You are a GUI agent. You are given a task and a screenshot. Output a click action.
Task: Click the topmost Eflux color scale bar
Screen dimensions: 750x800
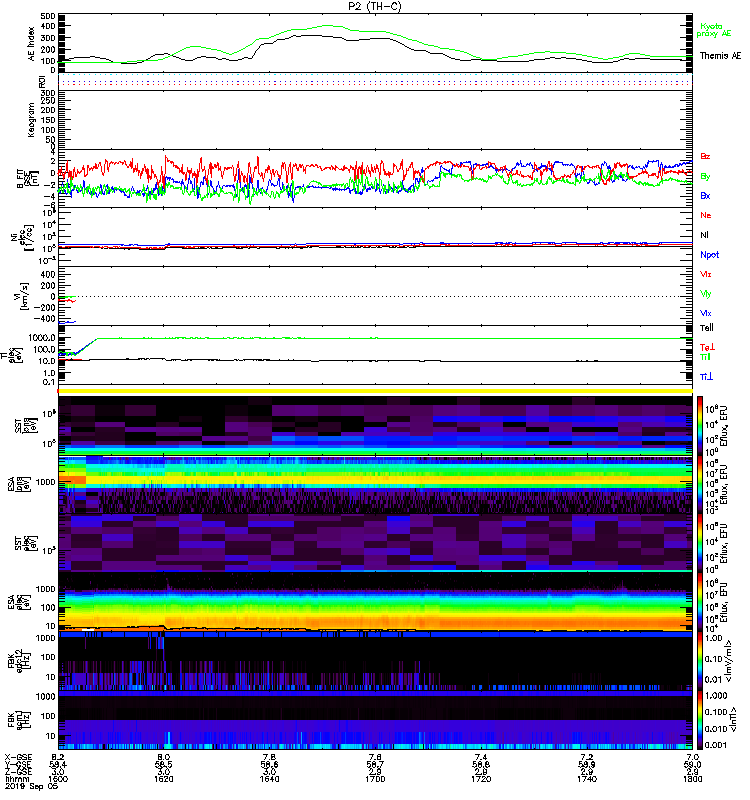tap(700, 421)
